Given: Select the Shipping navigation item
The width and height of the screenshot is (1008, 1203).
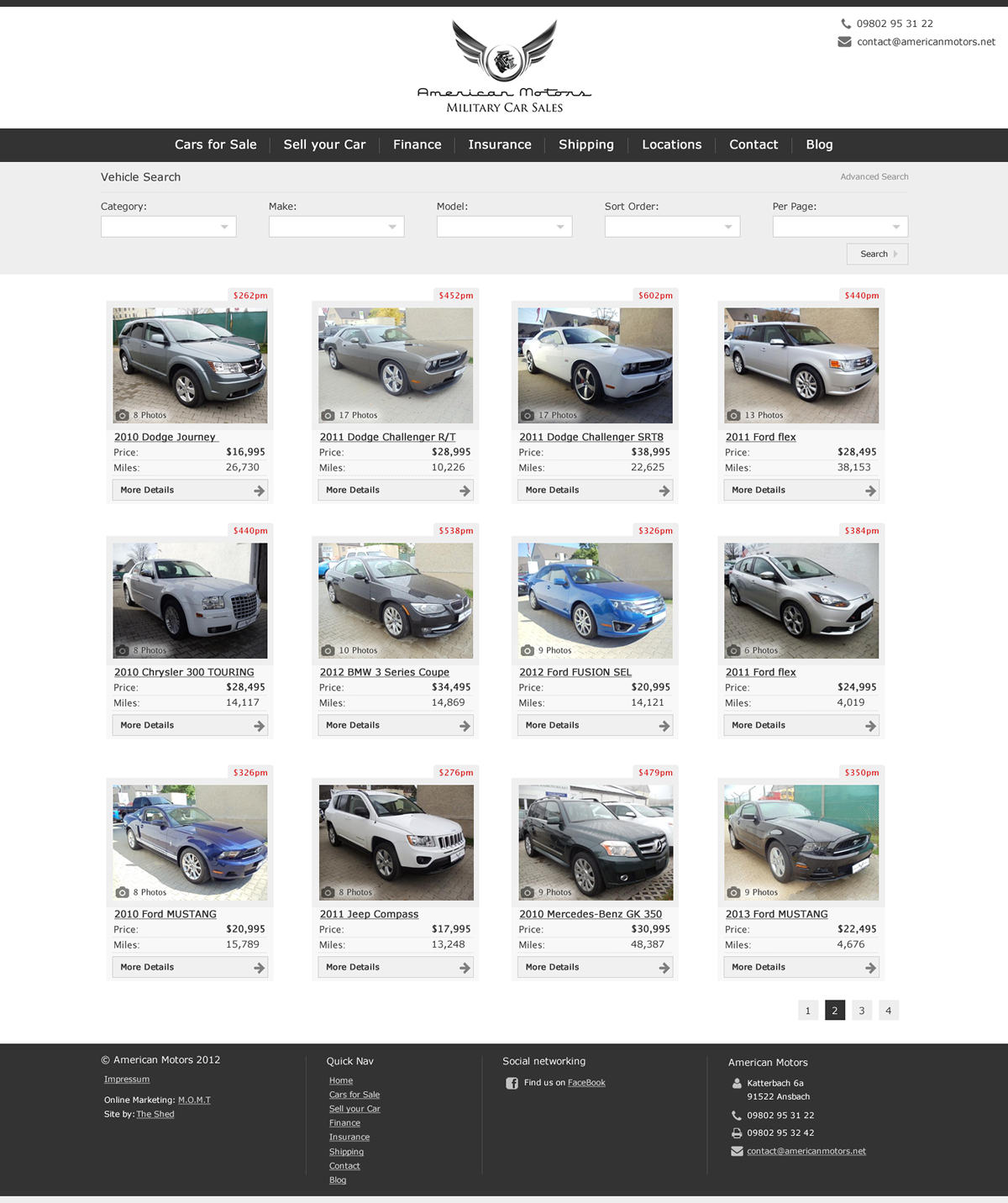Looking at the screenshot, I should pos(586,144).
